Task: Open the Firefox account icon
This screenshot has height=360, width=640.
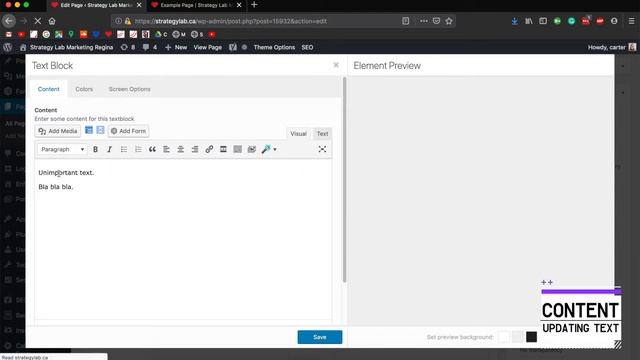Action: 614,21
